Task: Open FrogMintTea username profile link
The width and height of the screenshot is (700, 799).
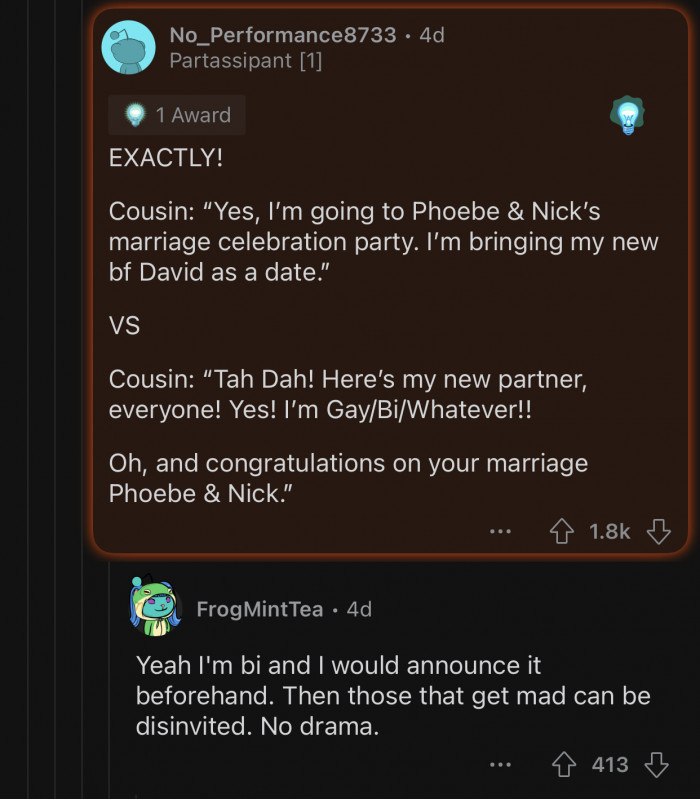Action: tap(260, 609)
